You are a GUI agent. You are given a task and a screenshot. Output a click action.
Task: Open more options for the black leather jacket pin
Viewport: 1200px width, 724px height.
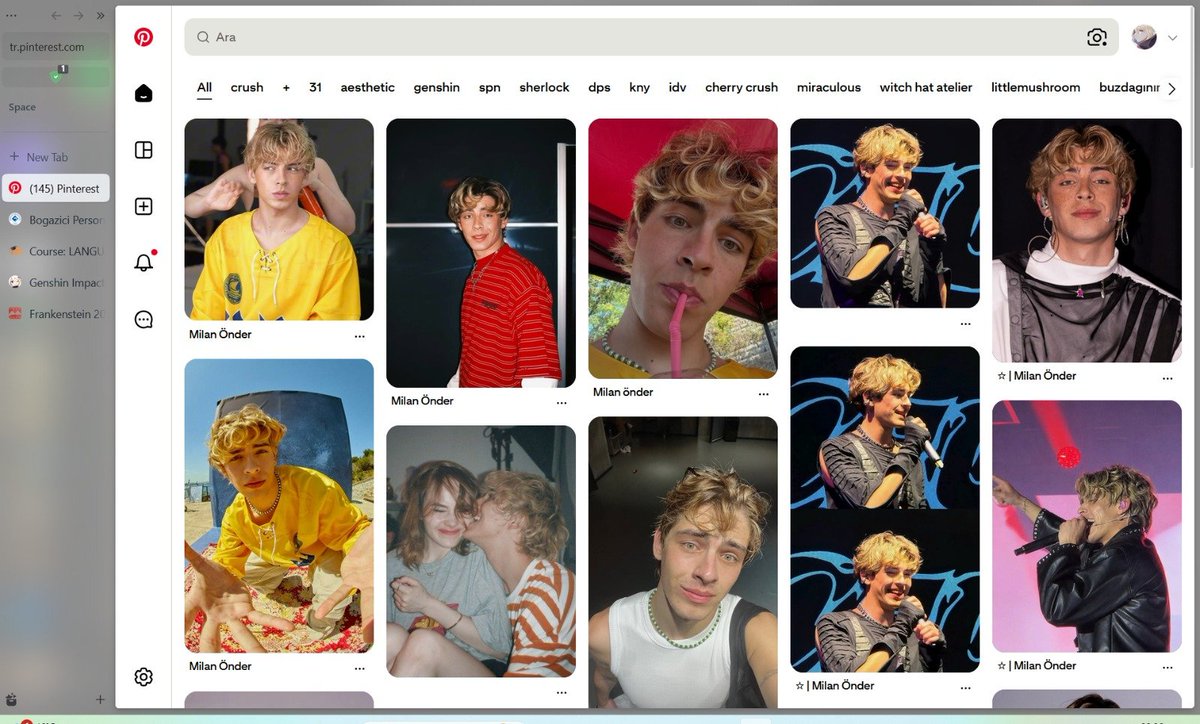pyautogui.click(x=1168, y=667)
